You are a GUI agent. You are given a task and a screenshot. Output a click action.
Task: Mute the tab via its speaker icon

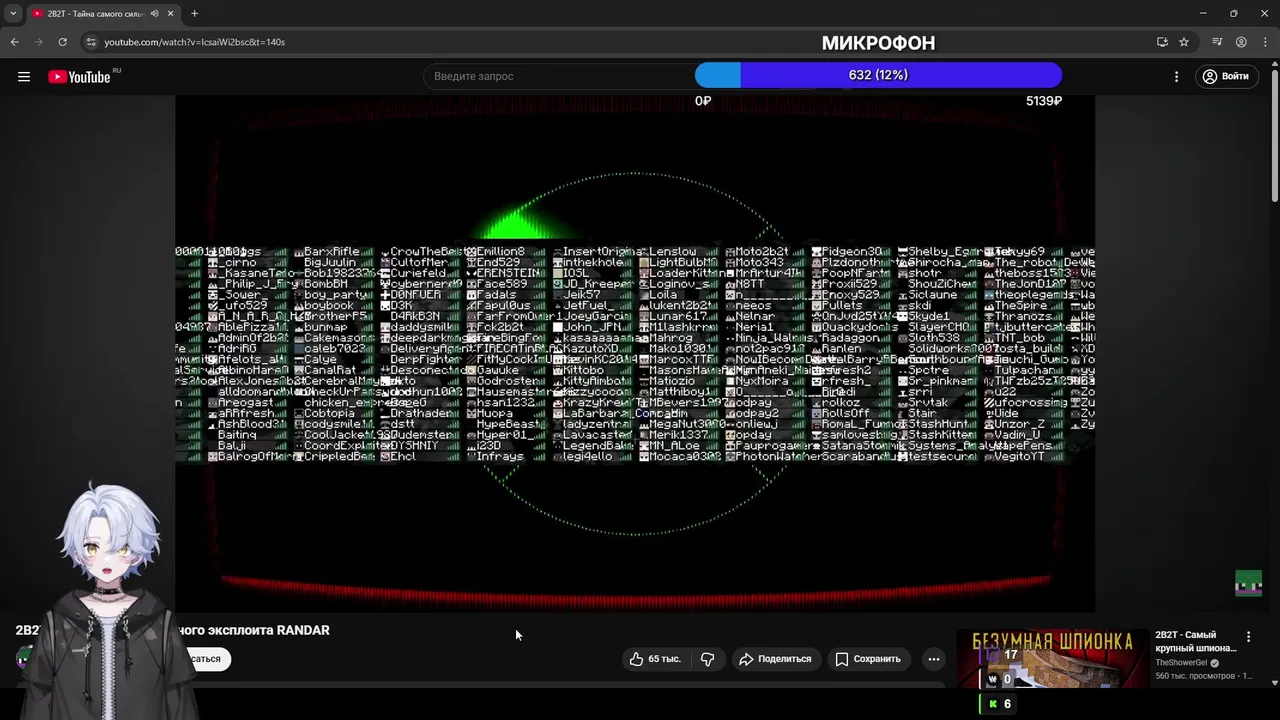point(154,14)
